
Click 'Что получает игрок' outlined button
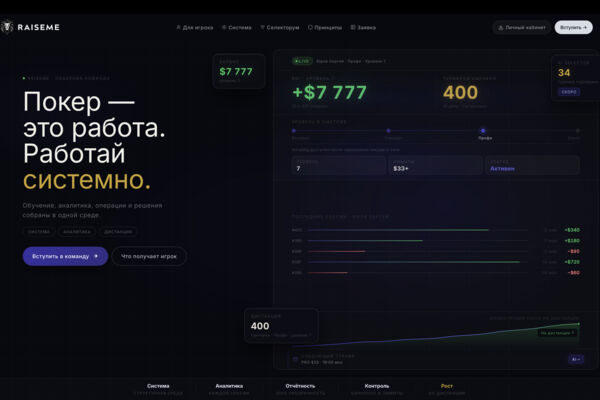point(149,256)
